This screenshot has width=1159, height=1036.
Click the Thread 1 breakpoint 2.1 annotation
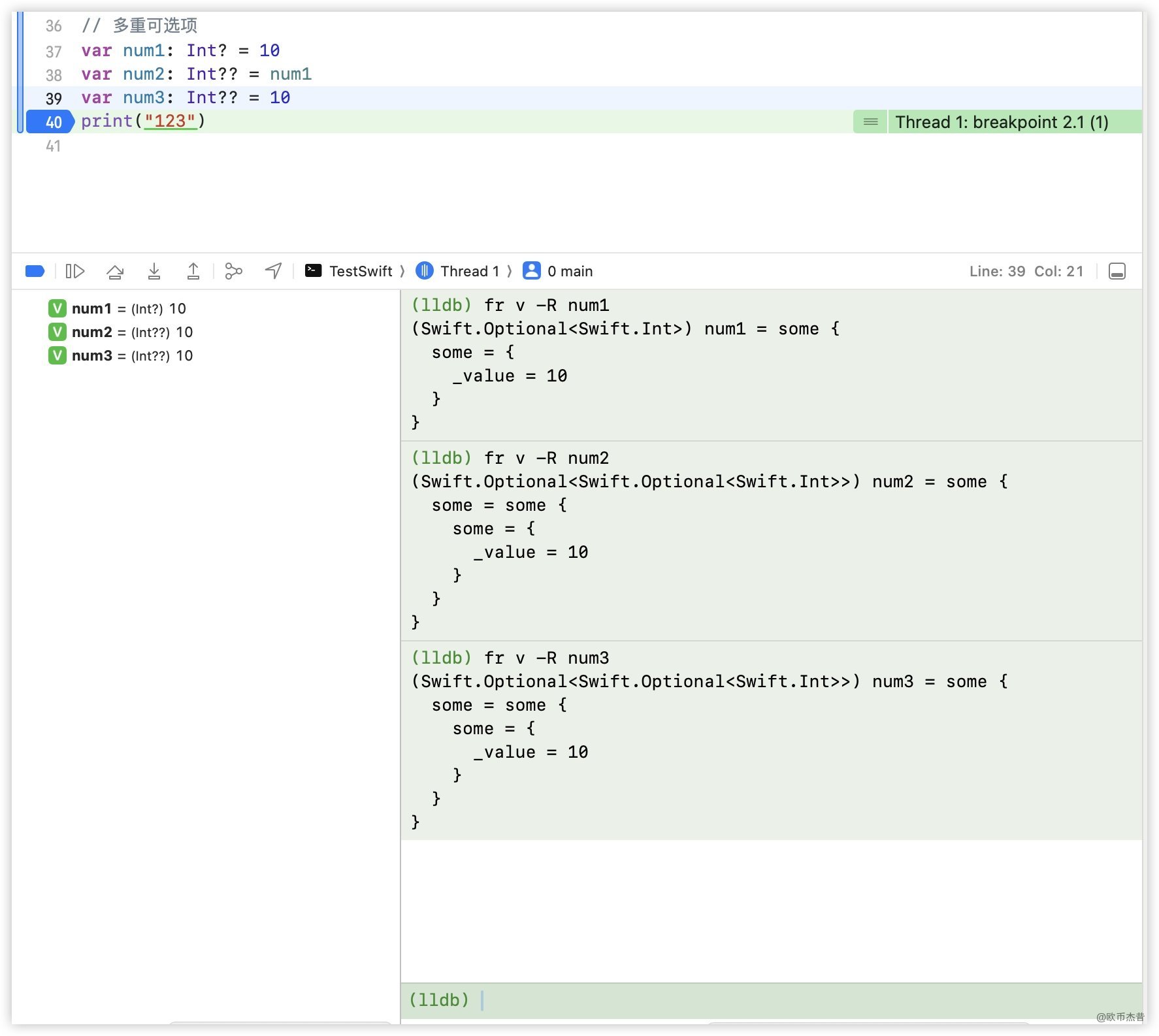tap(1001, 122)
